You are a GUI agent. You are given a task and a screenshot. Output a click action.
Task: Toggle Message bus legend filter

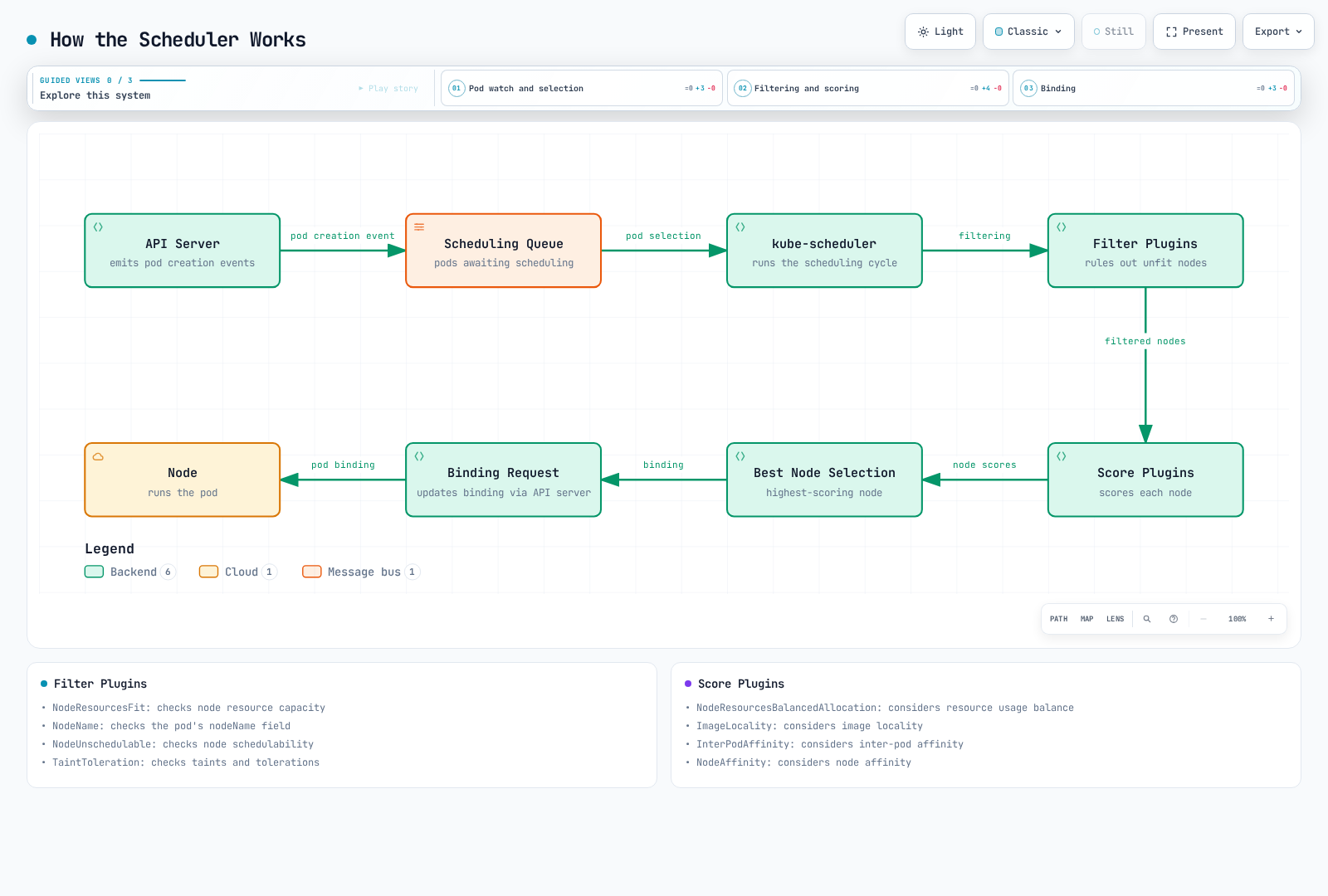(361, 572)
